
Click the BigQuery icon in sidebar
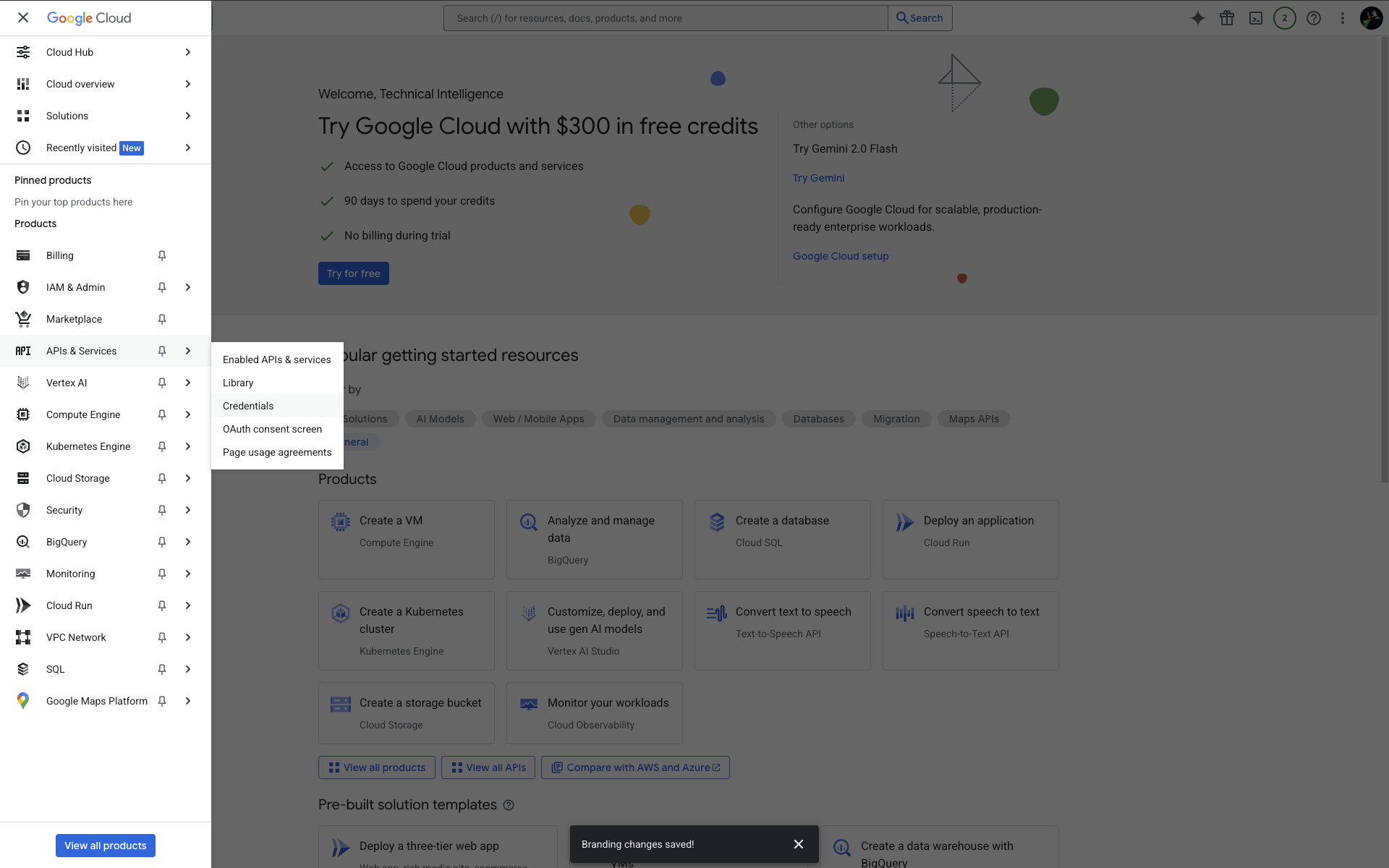click(23, 542)
